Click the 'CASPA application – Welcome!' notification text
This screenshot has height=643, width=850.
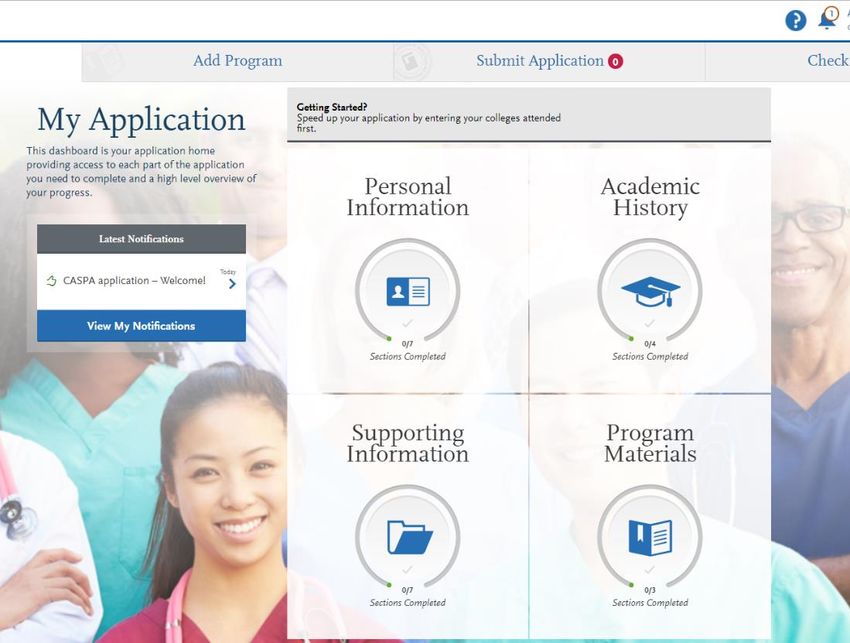[x=134, y=280]
